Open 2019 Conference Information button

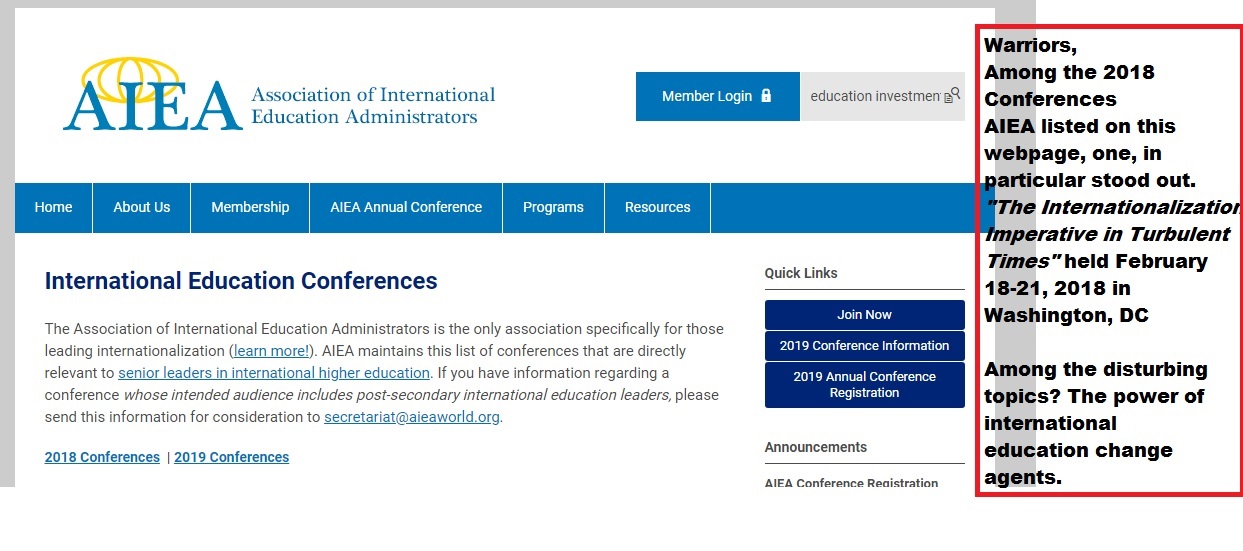[x=864, y=345]
